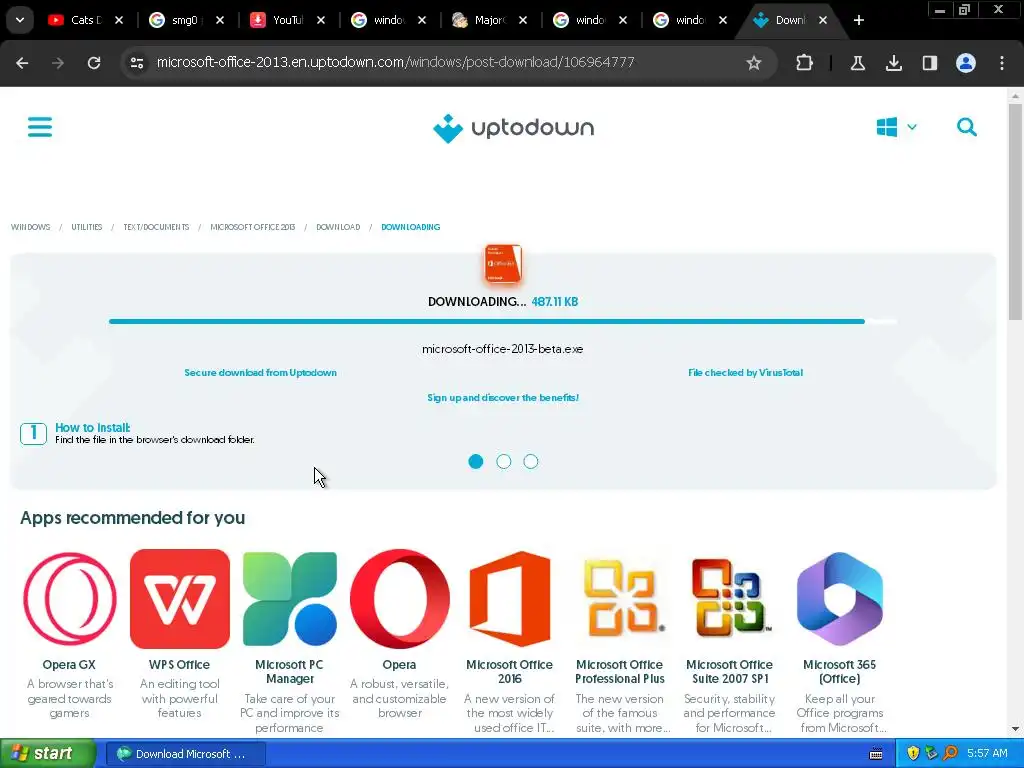This screenshot has height=768, width=1024.
Task: Click the page vertical scrollbar thumb
Action: pos(1015,212)
